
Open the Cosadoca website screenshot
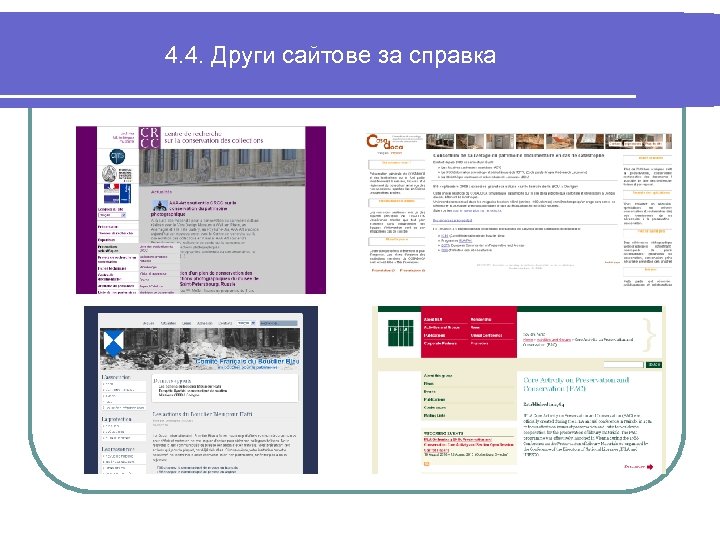coord(519,210)
